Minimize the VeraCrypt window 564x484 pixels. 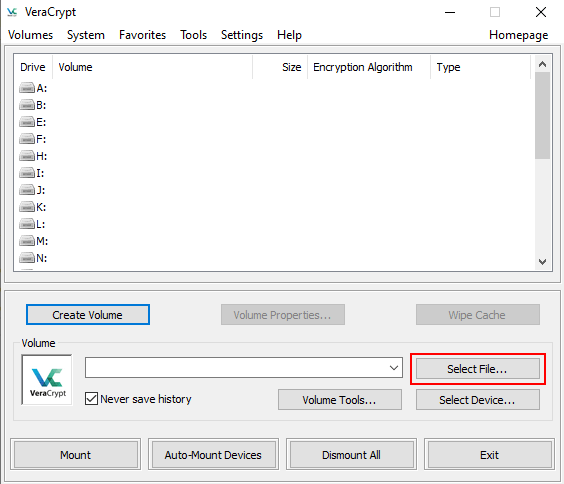click(x=450, y=12)
